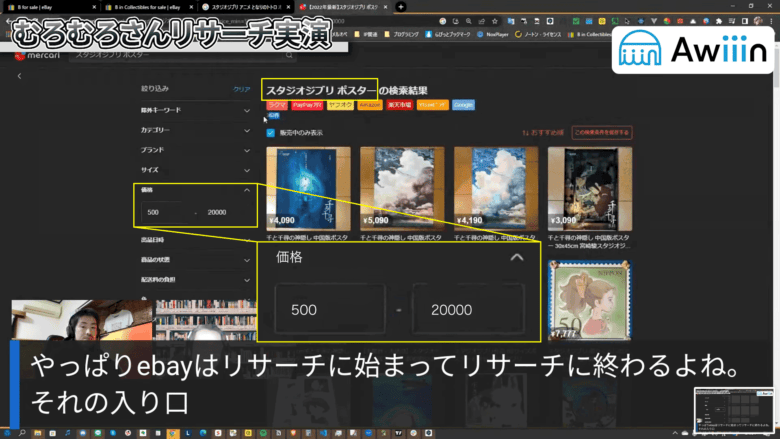
Task: Open Visual Studio Code from the taskbar
Action: pyautogui.click(x=323, y=433)
